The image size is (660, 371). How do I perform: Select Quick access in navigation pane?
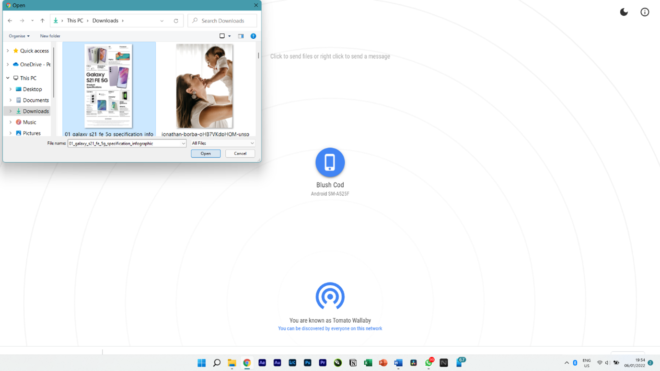pyautogui.click(x=31, y=51)
